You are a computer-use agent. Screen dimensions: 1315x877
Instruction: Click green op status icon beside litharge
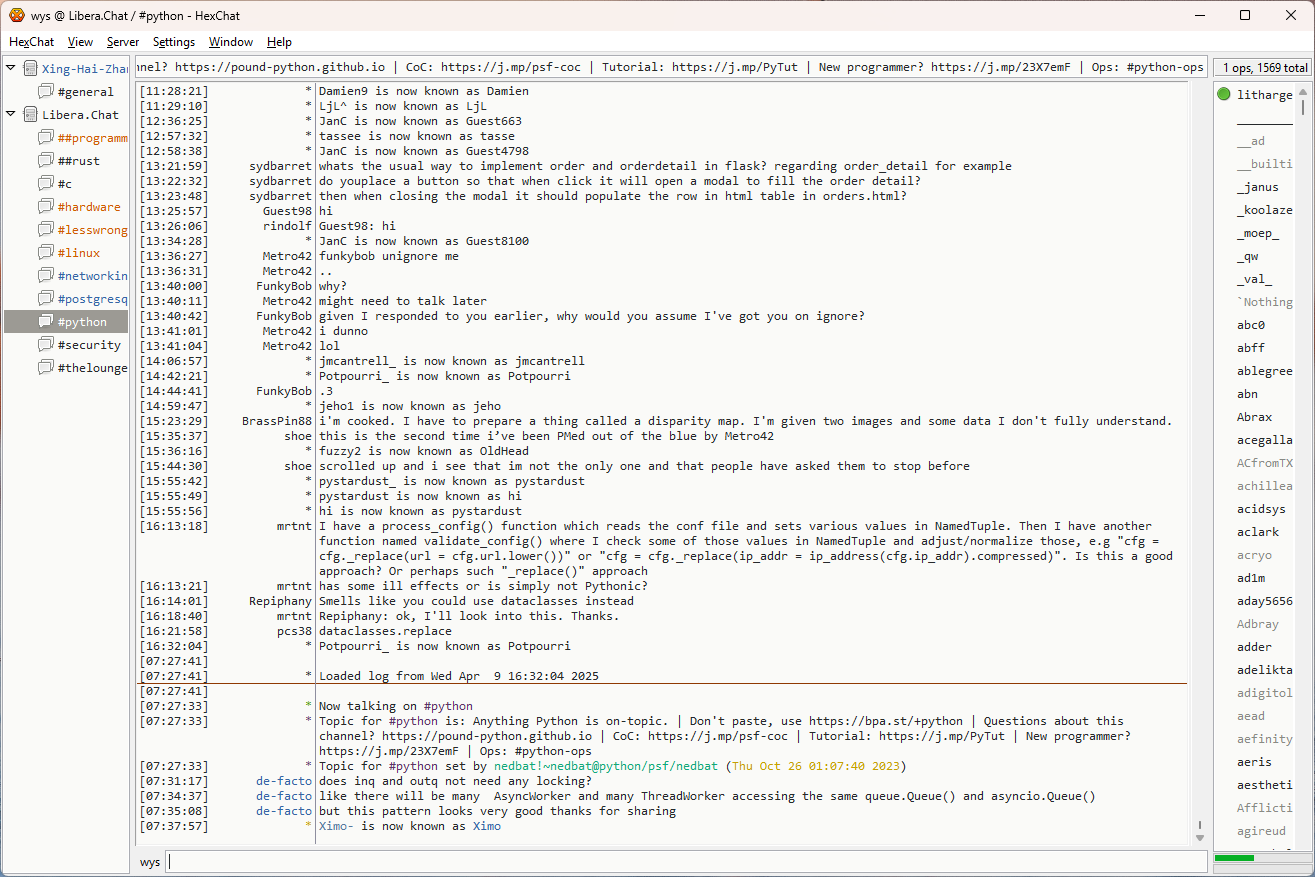click(x=1223, y=95)
